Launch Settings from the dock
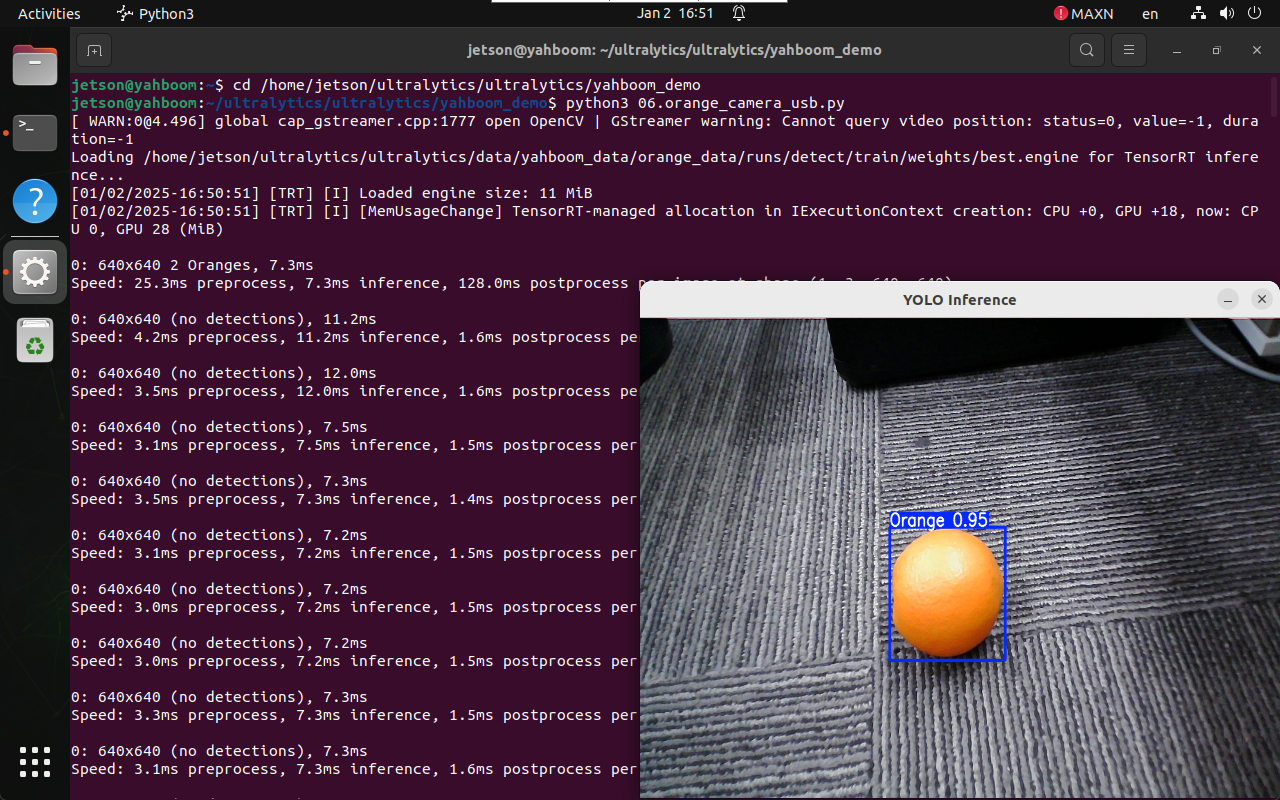This screenshot has width=1280, height=800. pyautogui.click(x=35, y=272)
